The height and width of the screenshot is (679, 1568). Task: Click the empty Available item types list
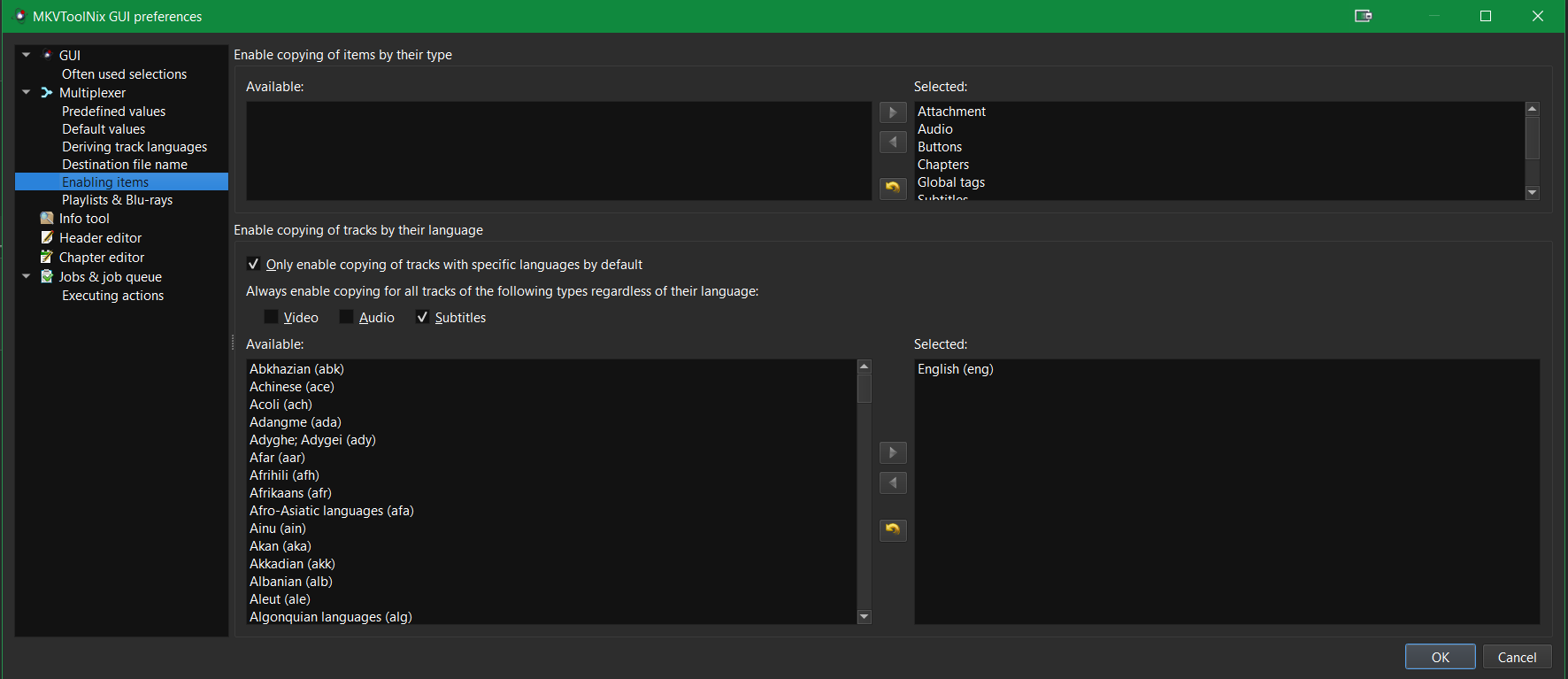(x=558, y=150)
